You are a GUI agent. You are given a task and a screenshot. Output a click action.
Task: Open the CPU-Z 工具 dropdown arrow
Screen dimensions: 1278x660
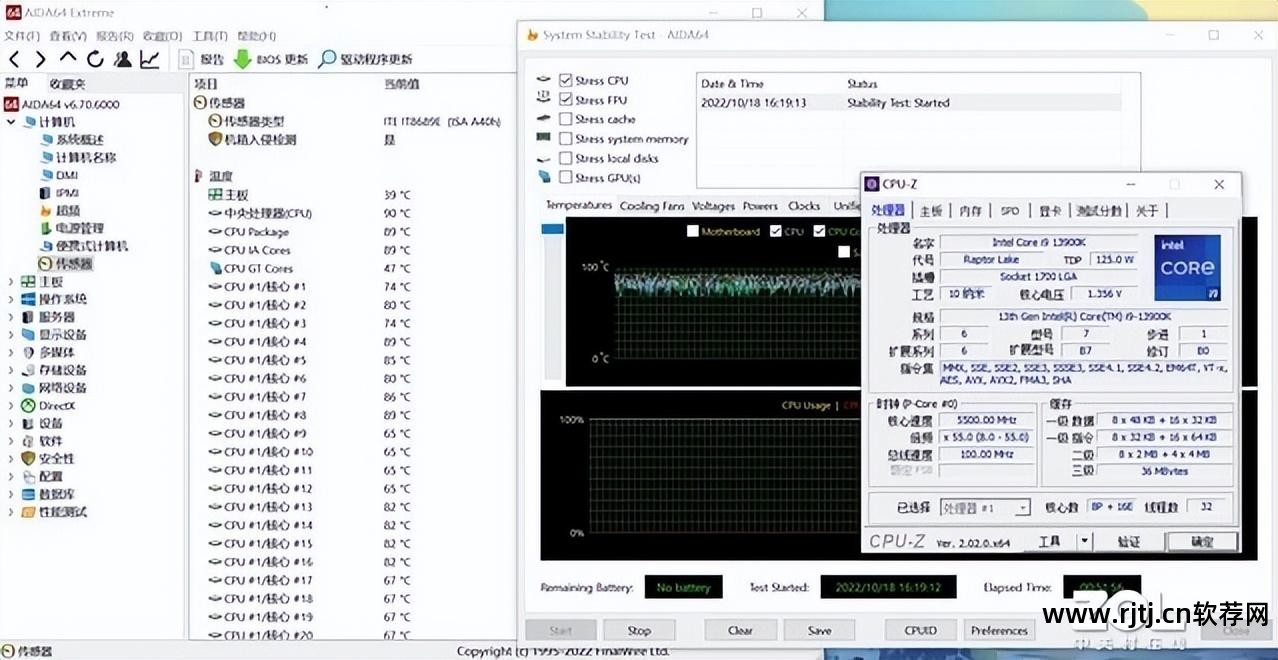point(1084,541)
